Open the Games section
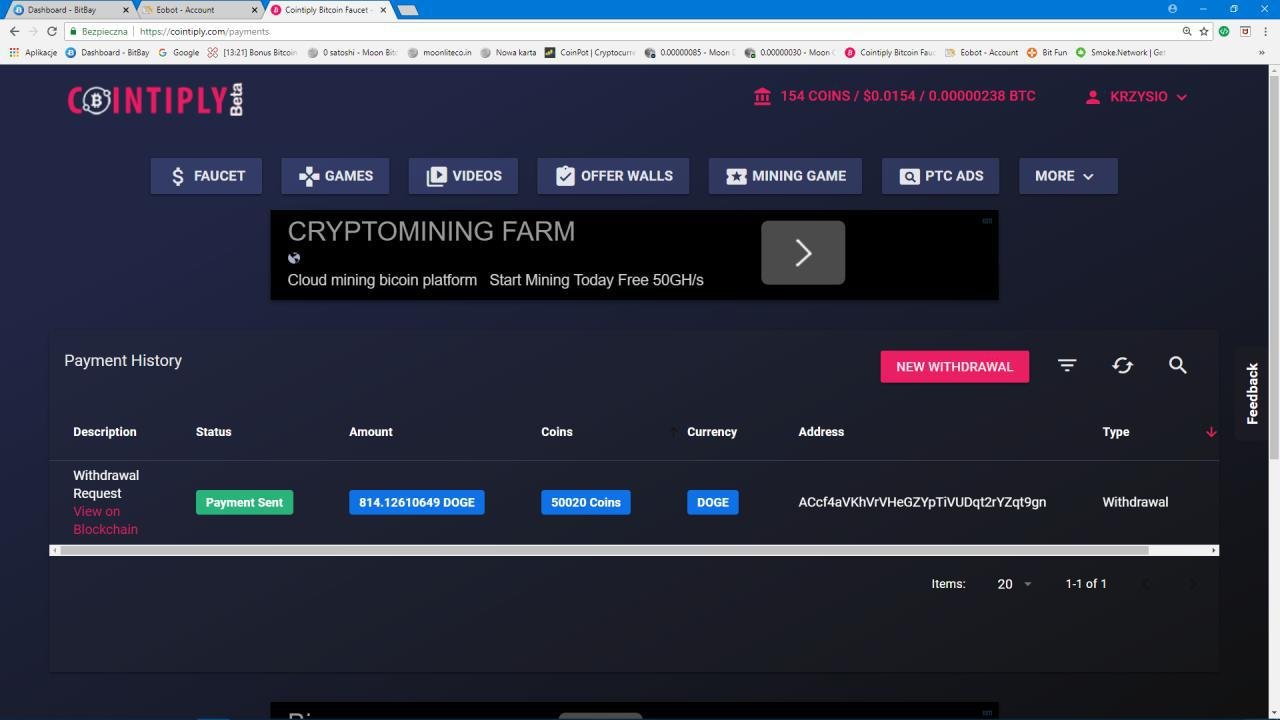Viewport: 1280px width, 720px height. pos(336,176)
